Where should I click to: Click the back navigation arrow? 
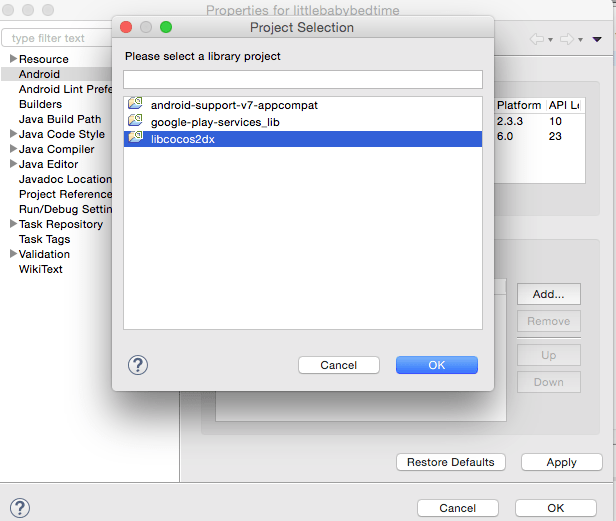(x=537, y=39)
